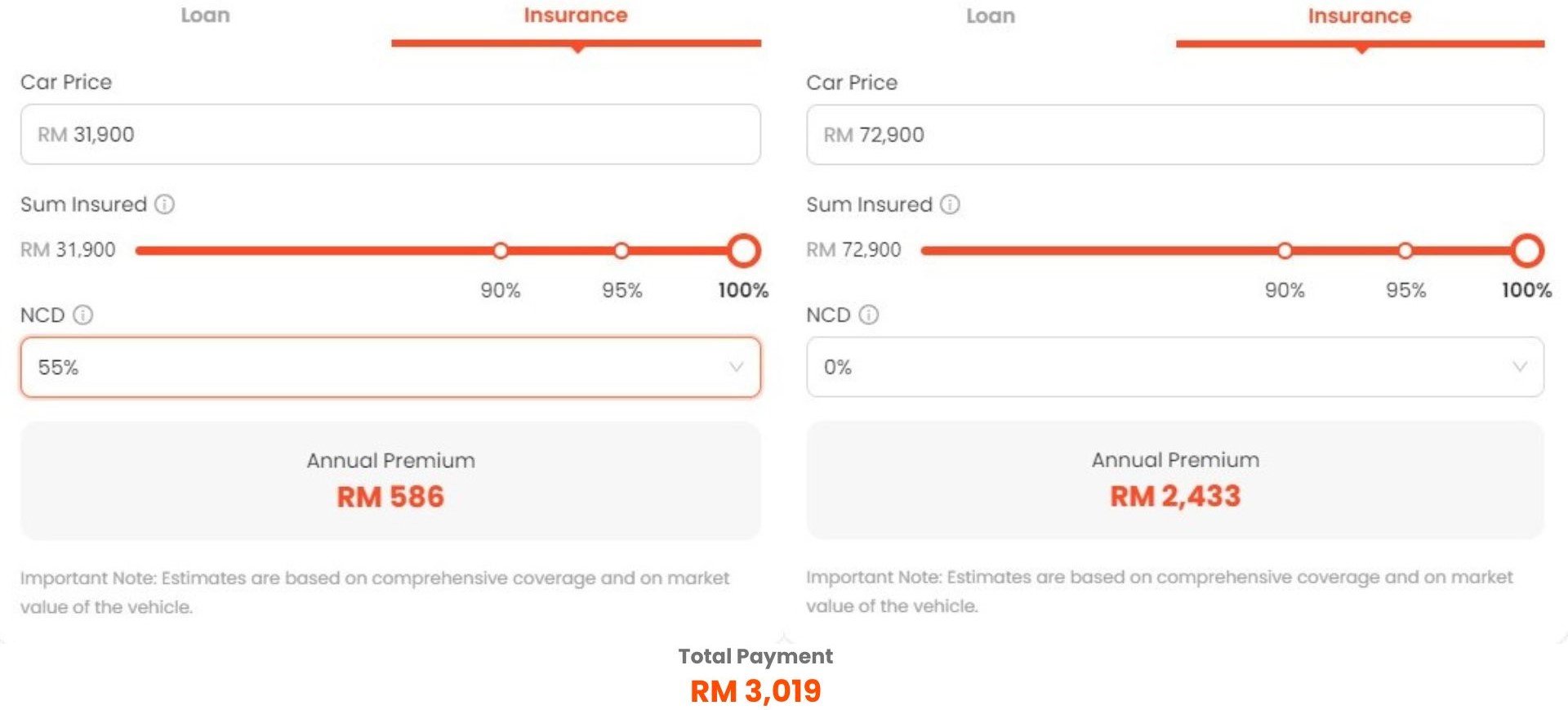Click the chevron arrow in the 55% NCD box
The width and height of the screenshot is (1568, 710).
(x=736, y=367)
